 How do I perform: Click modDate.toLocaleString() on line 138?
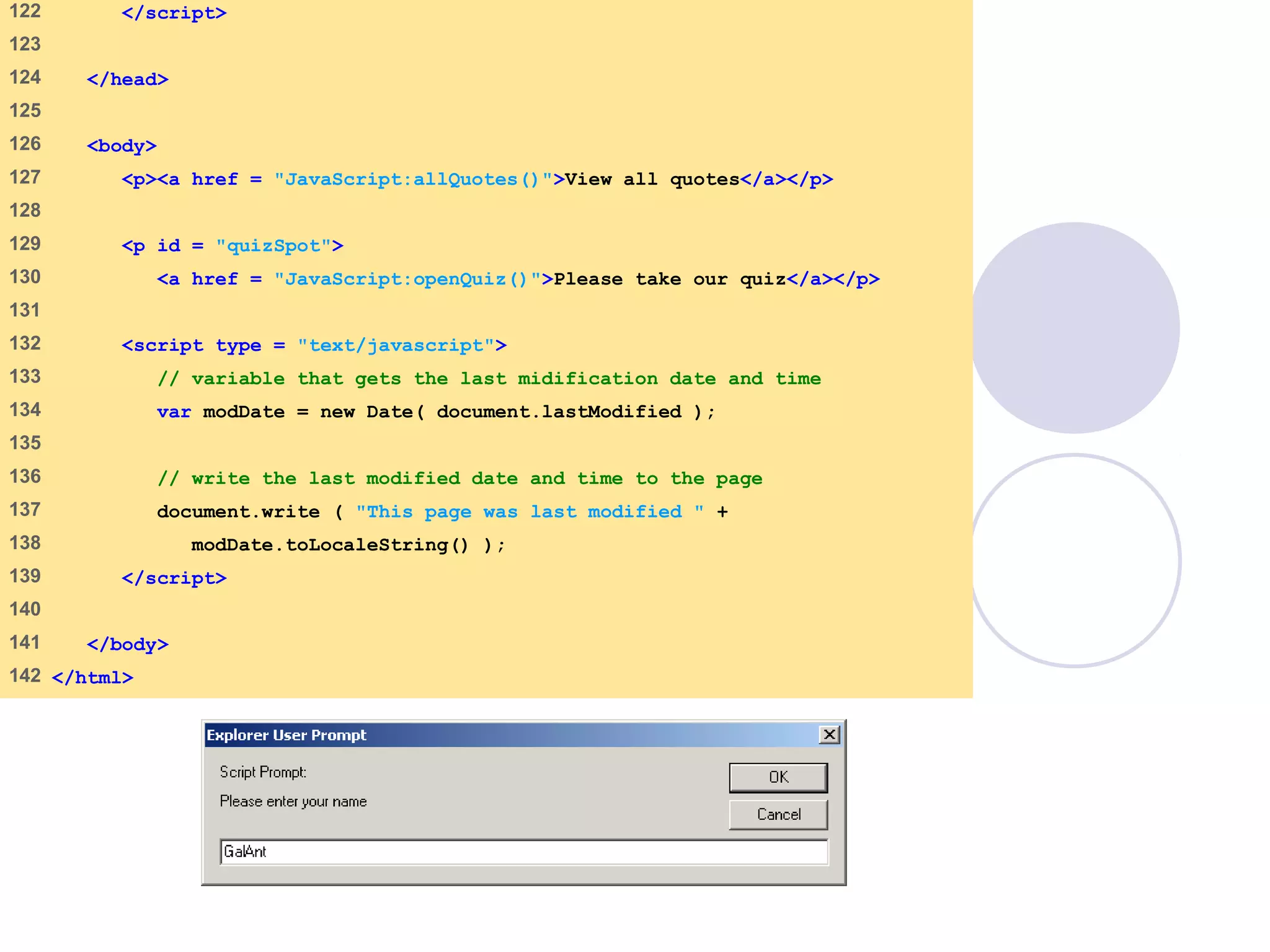330,545
